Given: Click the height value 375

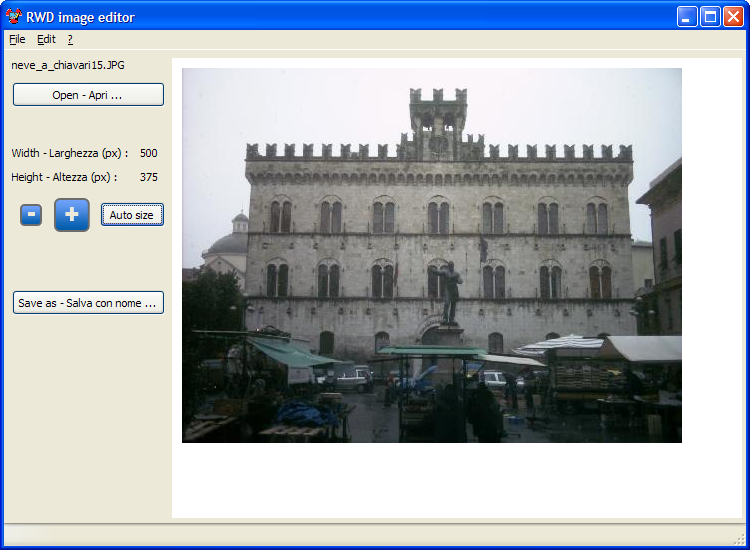Looking at the screenshot, I should pyautogui.click(x=149, y=177).
